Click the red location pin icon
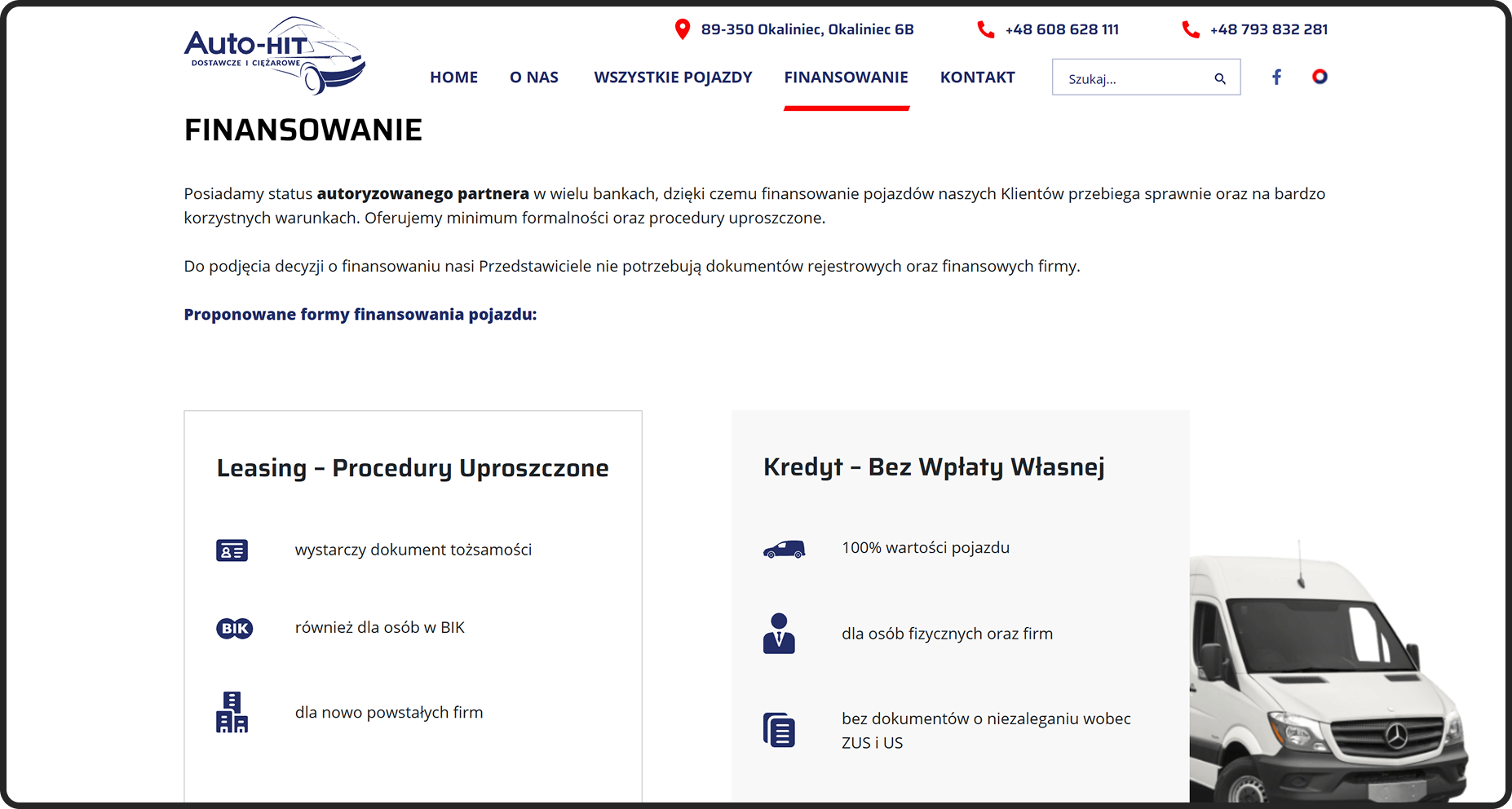 (x=683, y=29)
